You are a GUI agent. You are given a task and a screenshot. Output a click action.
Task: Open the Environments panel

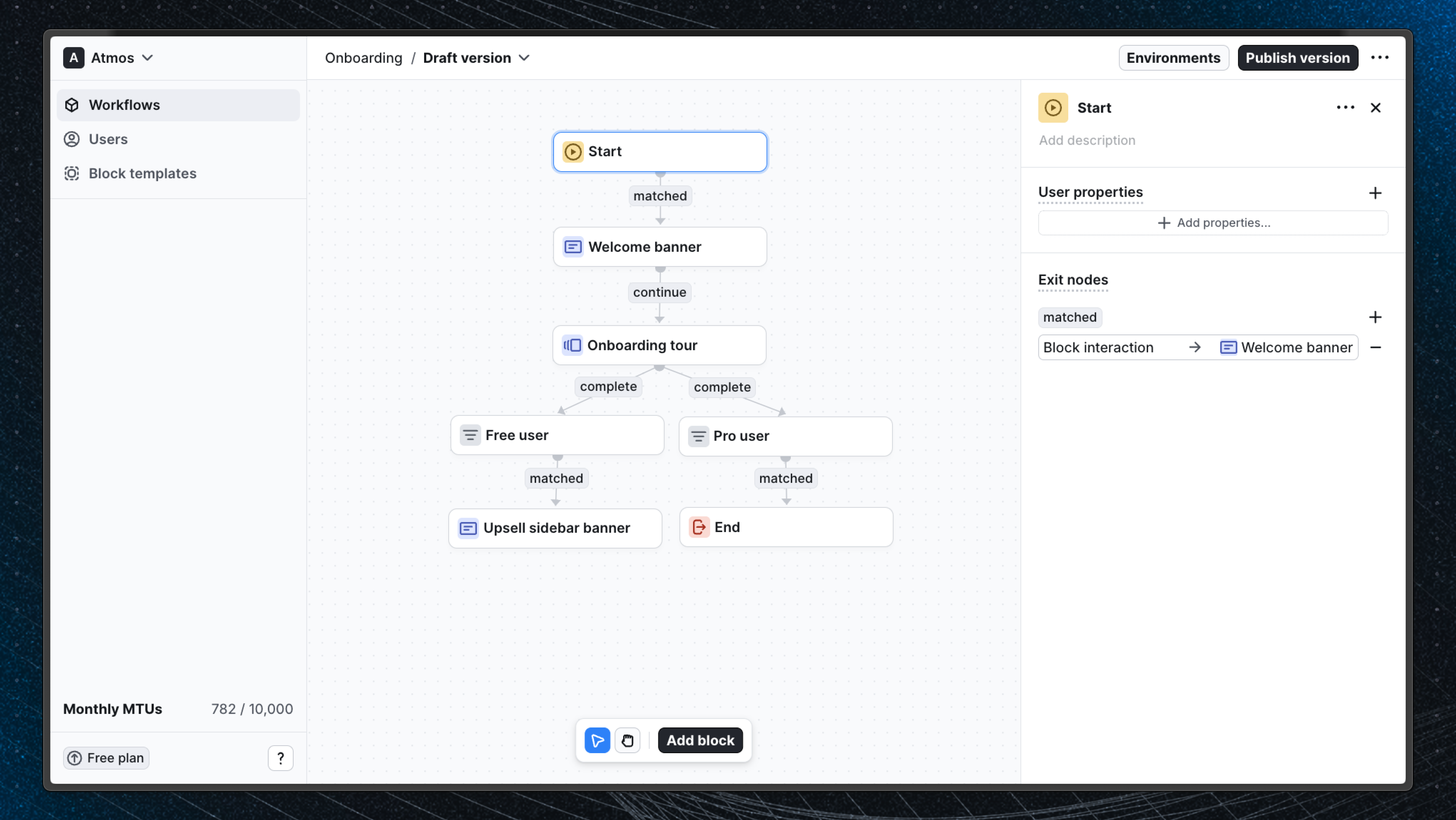click(1173, 58)
